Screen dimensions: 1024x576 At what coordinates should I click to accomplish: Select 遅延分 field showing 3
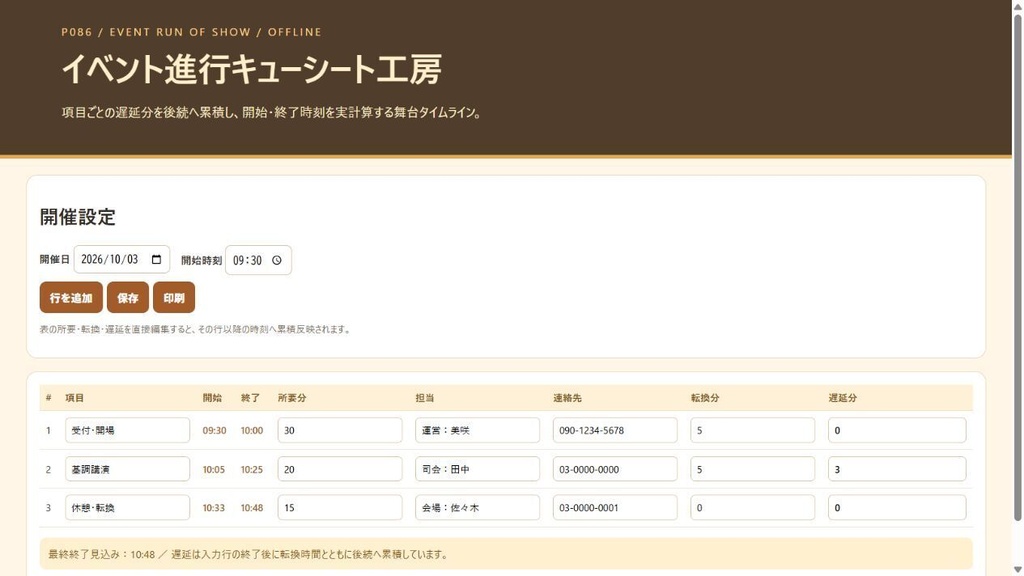897,469
